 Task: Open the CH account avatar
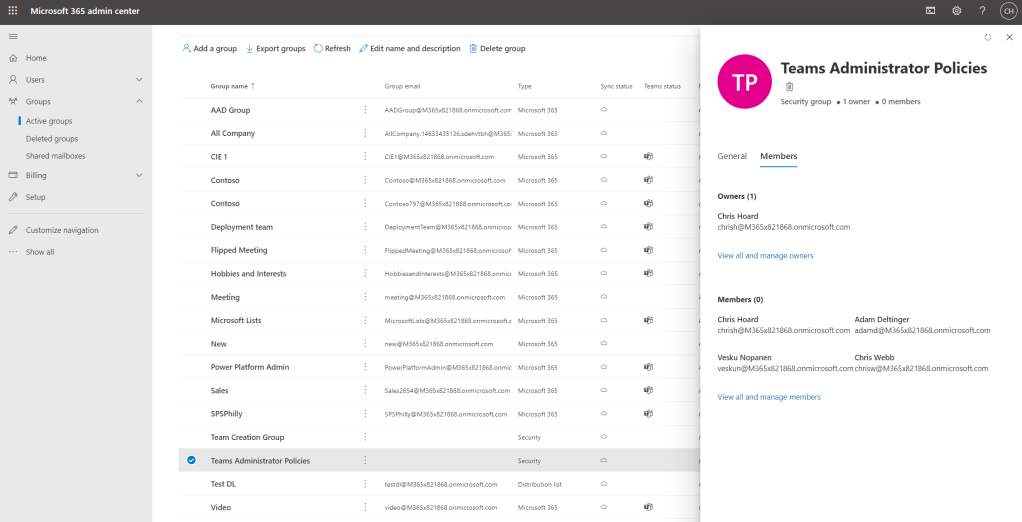pos(1008,11)
